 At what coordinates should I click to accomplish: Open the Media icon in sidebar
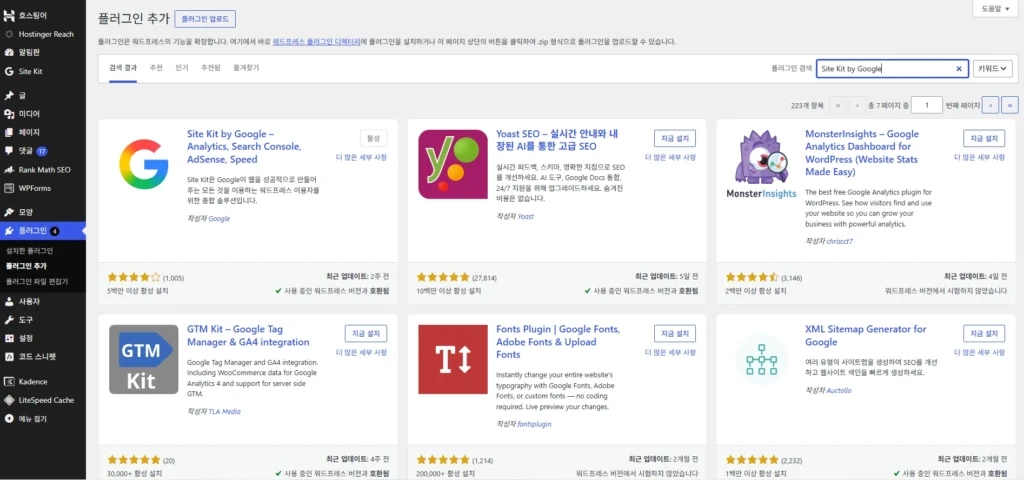(x=8, y=114)
